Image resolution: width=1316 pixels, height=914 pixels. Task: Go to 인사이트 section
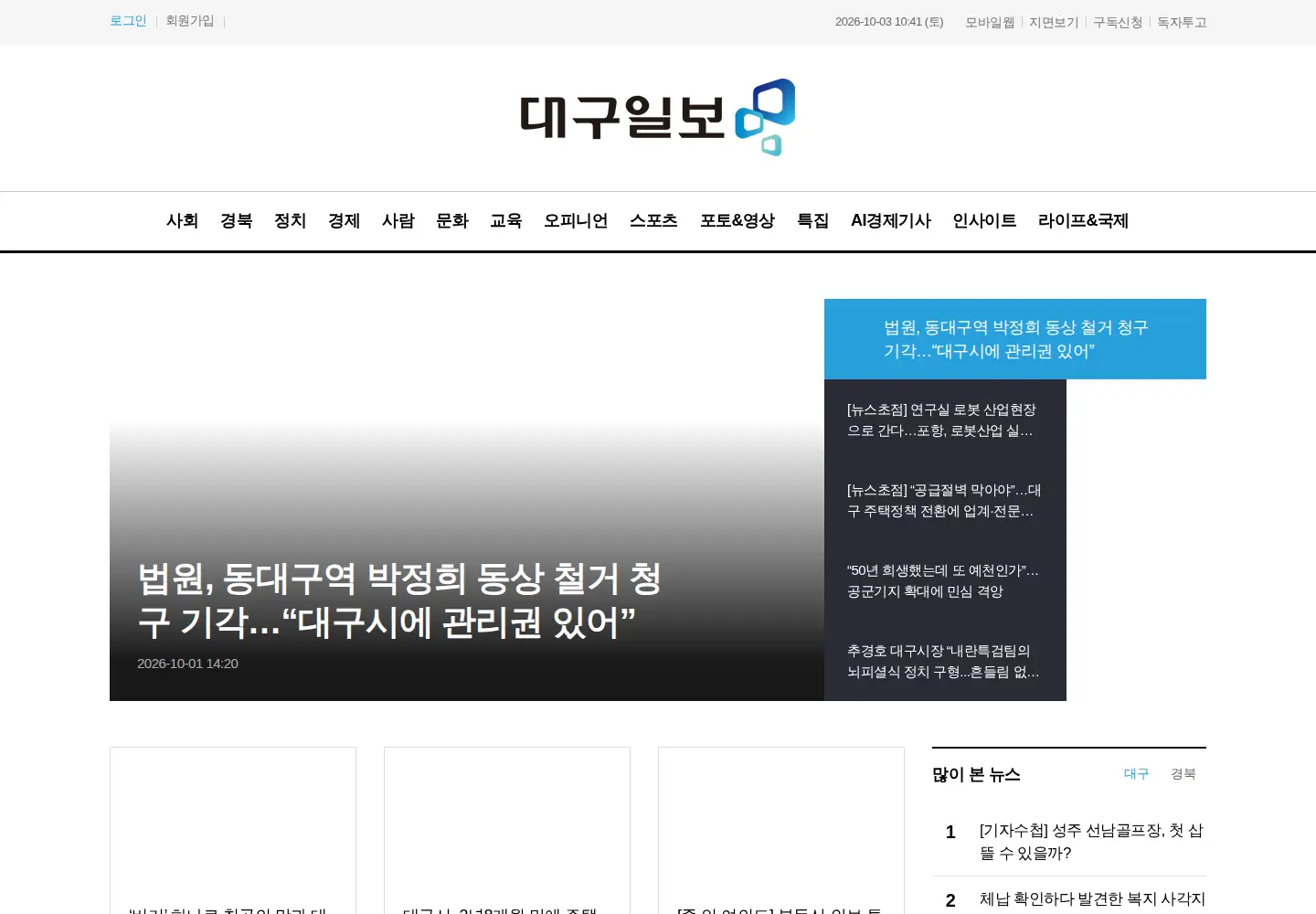984,221
